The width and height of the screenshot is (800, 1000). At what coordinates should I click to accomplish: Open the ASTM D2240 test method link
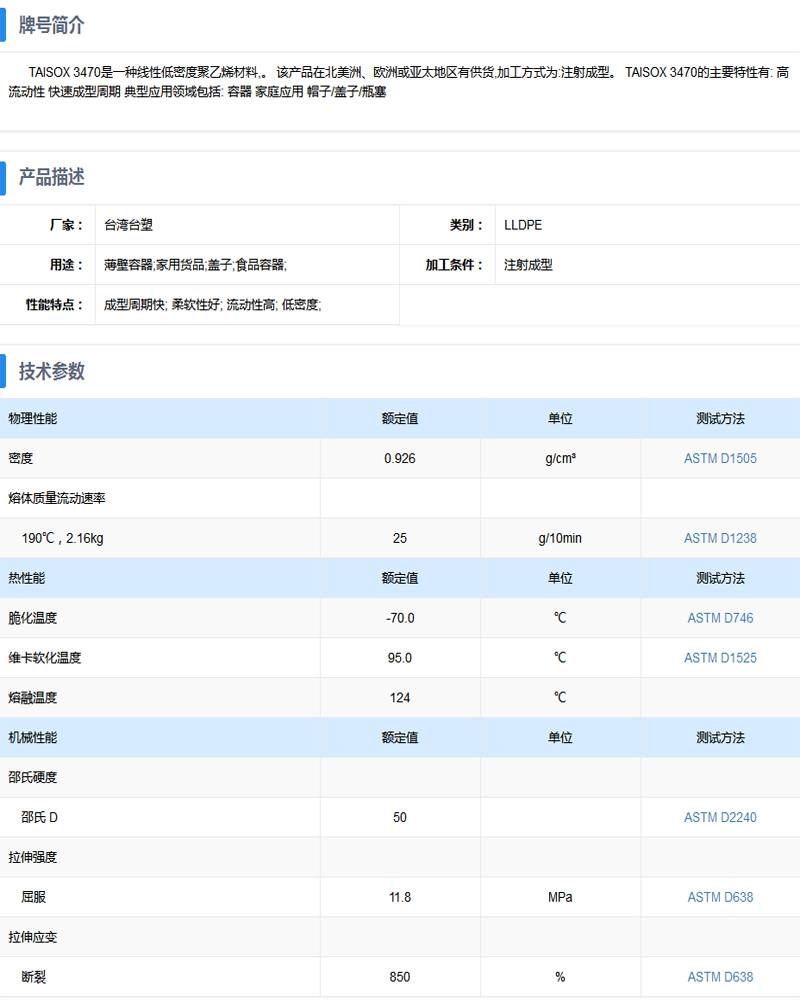720,817
